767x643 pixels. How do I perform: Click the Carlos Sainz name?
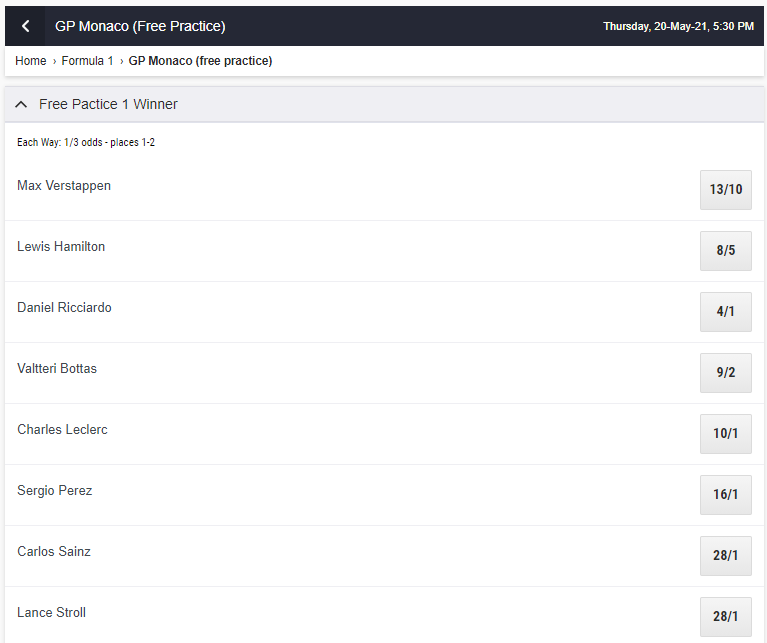tap(54, 552)
